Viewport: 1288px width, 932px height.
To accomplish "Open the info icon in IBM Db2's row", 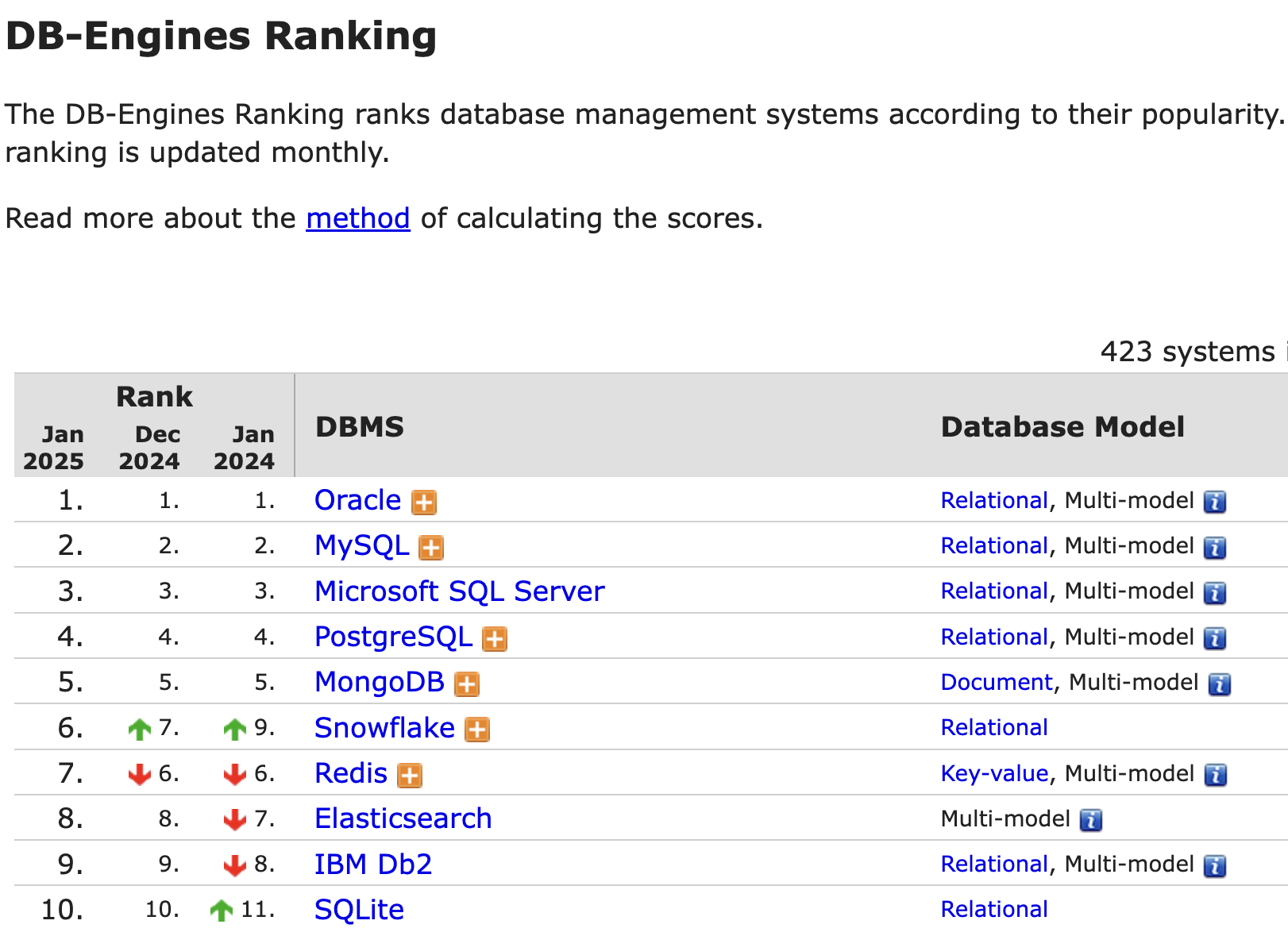I will pos(1215,866).
